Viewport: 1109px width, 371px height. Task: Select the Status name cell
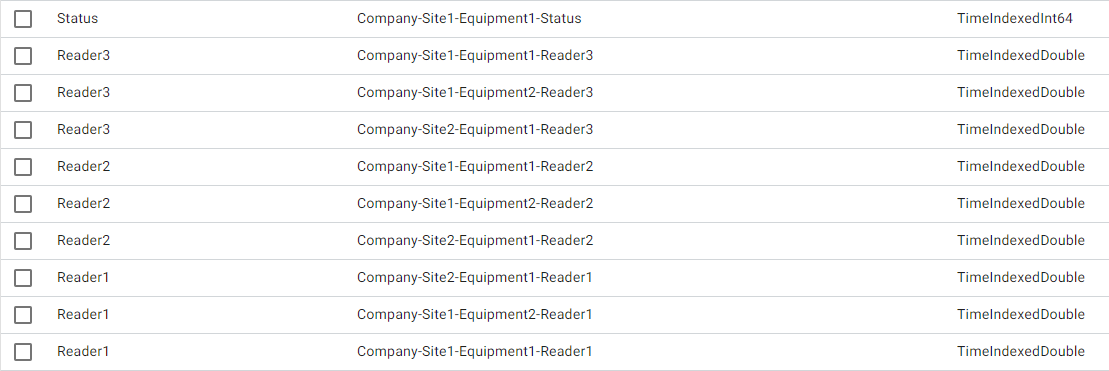tap(77, 19)
